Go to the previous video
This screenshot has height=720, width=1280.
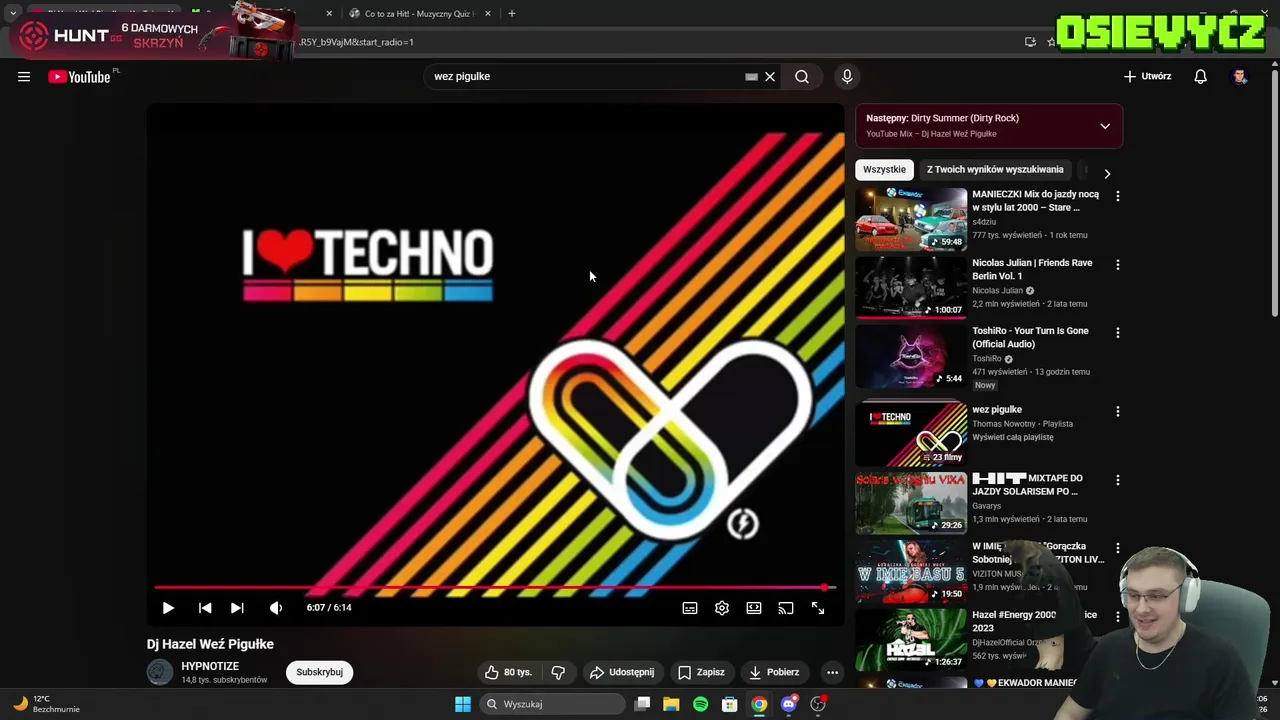[x=205, y=607]
